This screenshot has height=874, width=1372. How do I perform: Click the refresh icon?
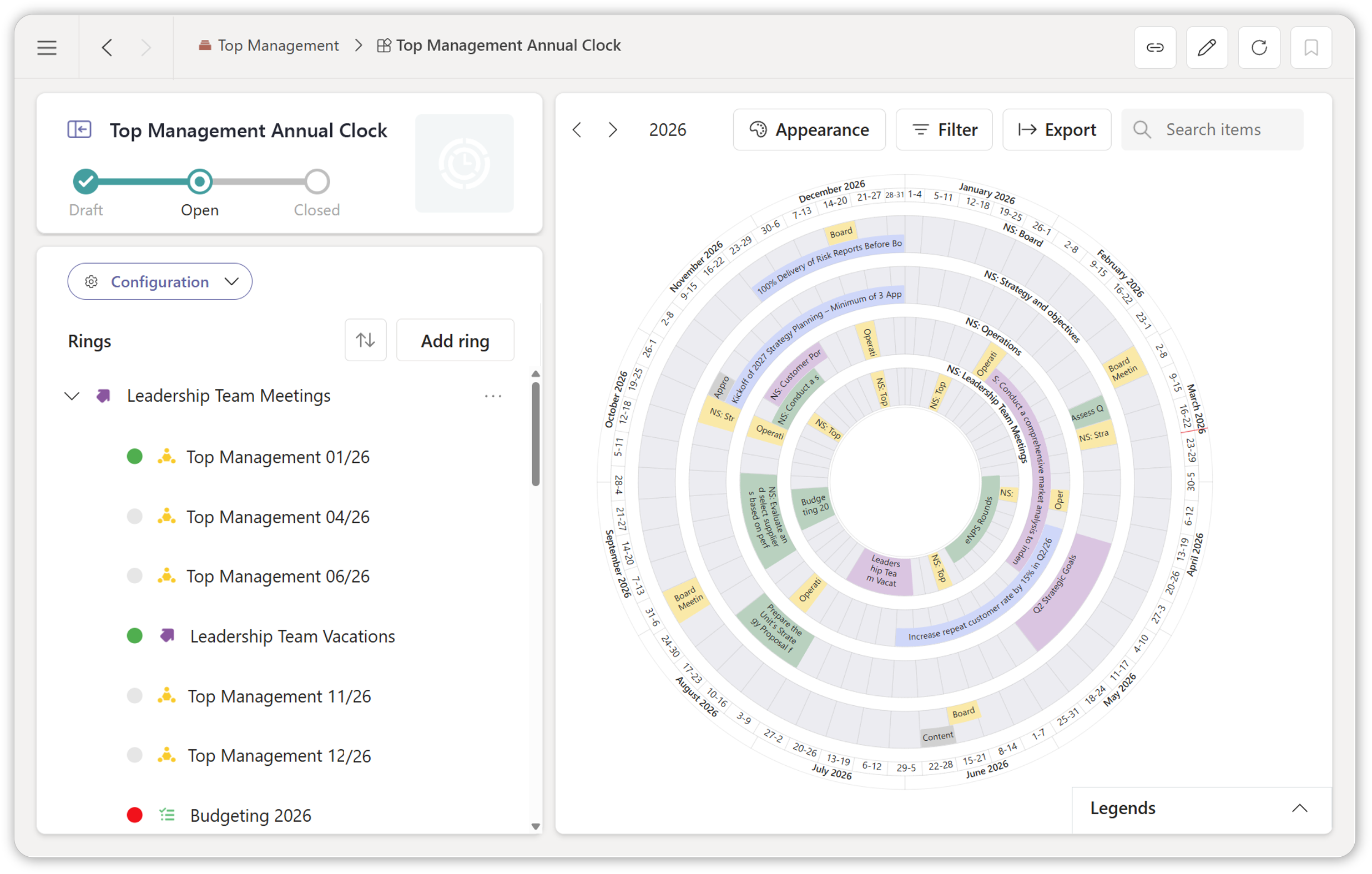pyautogui.click(x=1259, y=47)
